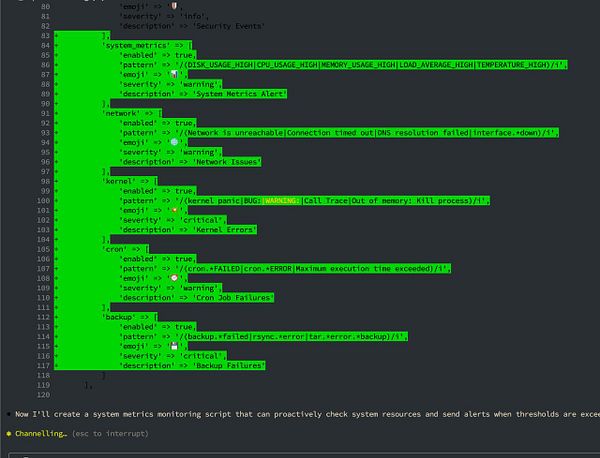Click 'kernel panic' on line 100

coord(214,201)
